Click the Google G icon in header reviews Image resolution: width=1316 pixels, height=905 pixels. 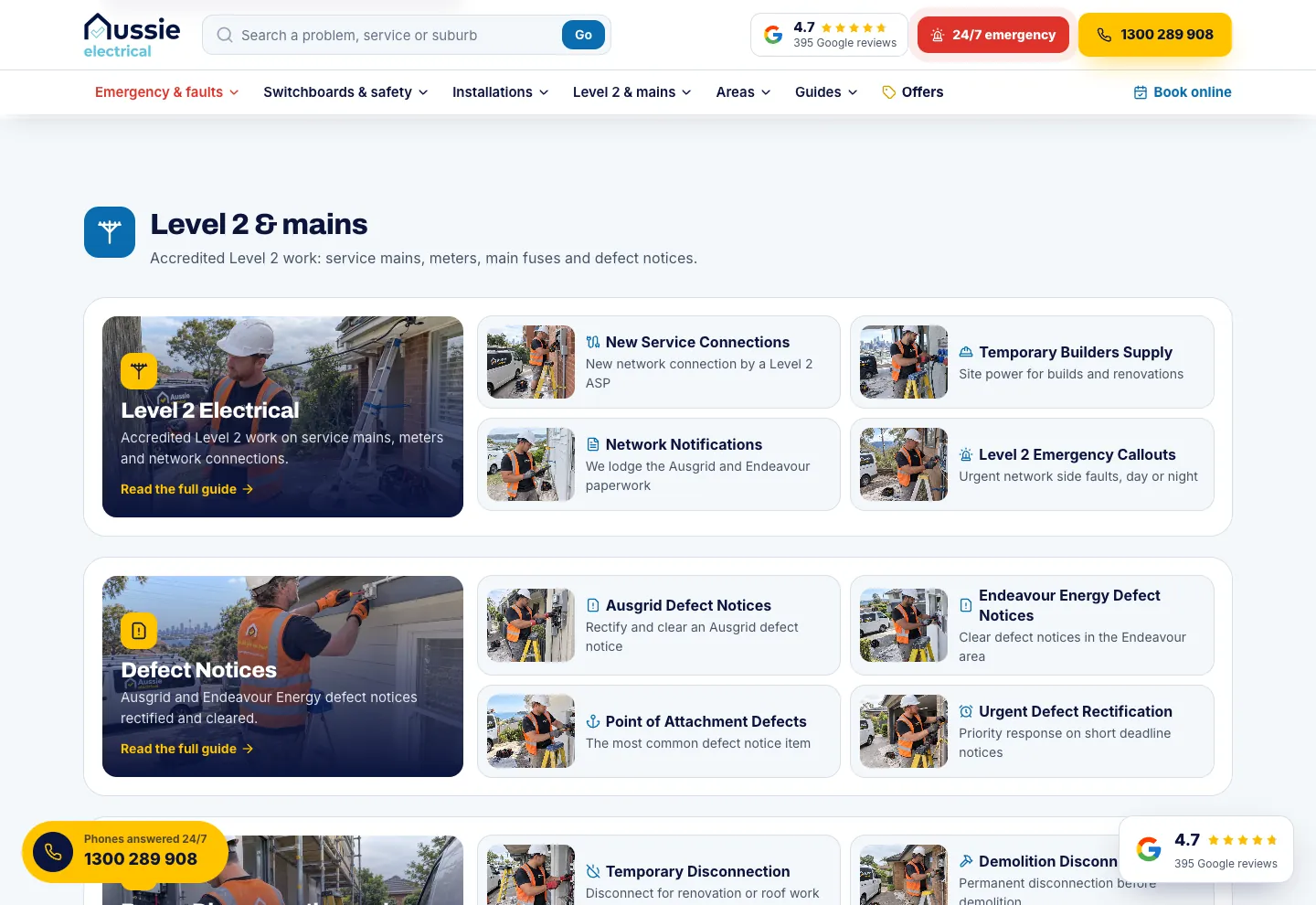[x=773, y=35]
